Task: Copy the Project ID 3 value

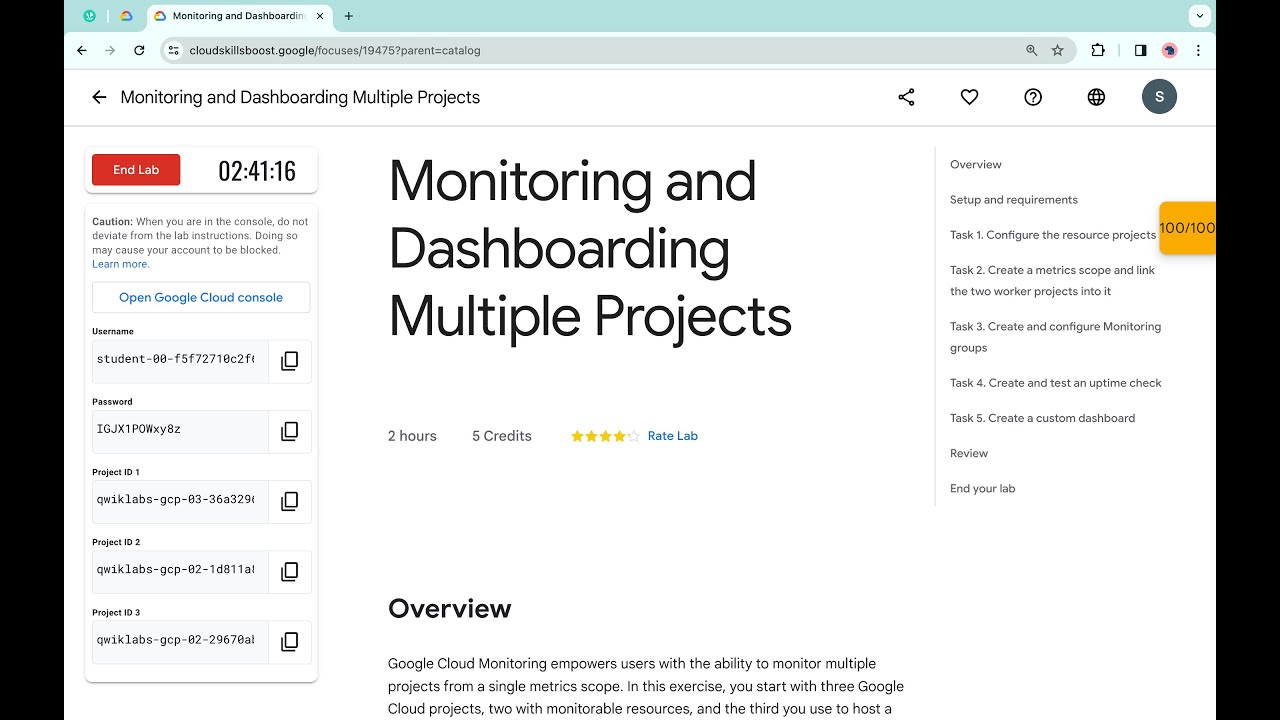Action: pyautogui.click(x=290, y=642)
